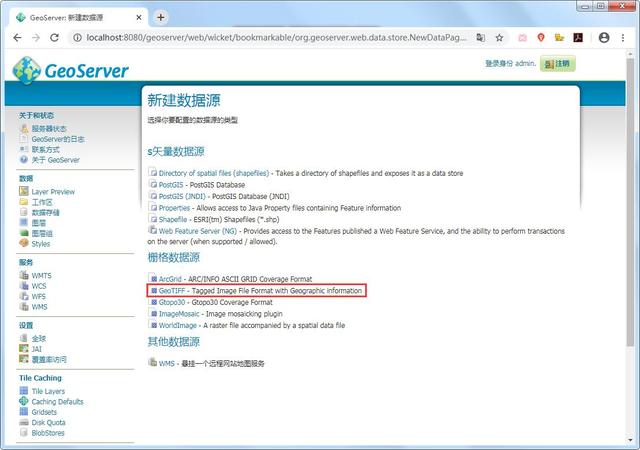Open WMTS service settings

[42, 276]
